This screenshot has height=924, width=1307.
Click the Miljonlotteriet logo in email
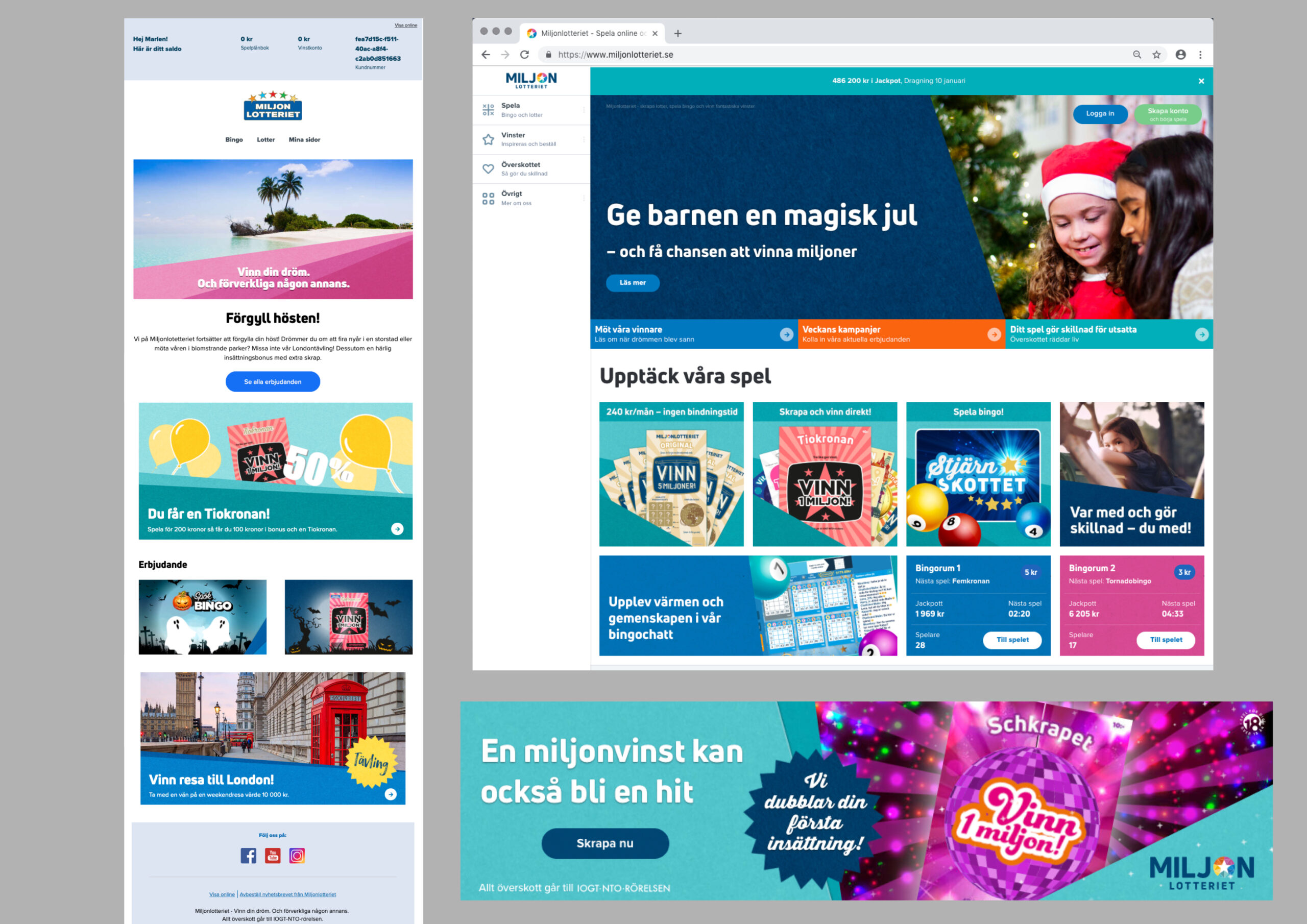273,107
